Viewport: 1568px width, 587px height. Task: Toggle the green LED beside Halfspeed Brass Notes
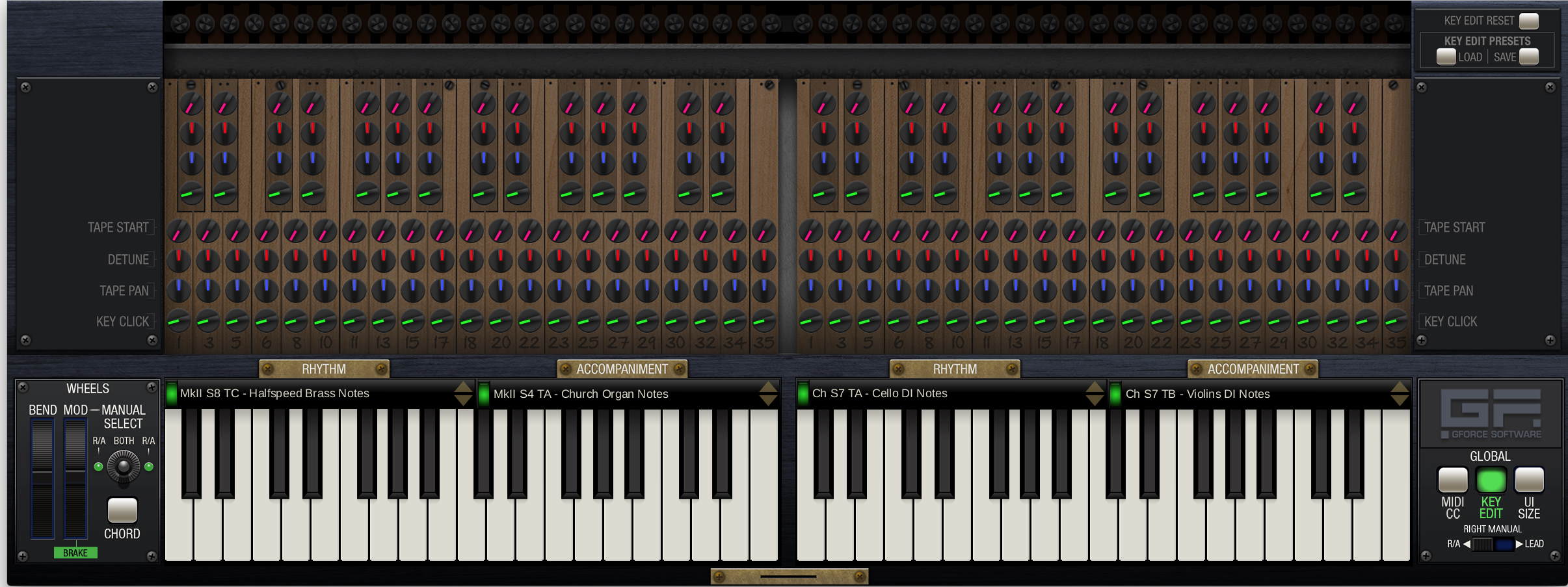[172, 394]
